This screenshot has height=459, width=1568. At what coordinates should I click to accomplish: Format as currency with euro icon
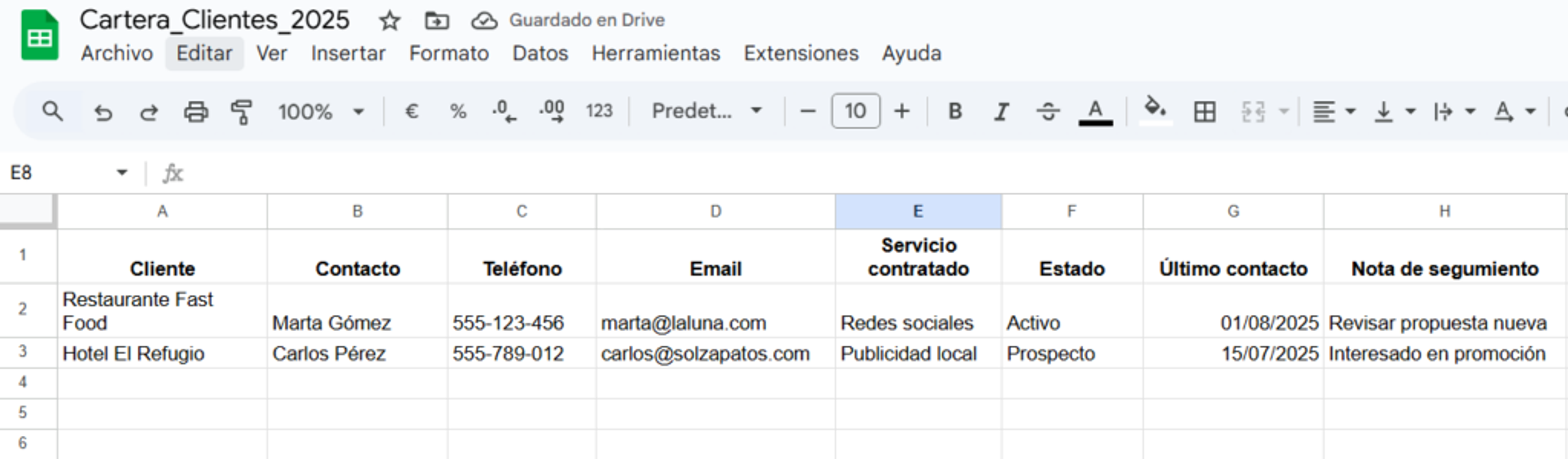click(x=412, y=111)
